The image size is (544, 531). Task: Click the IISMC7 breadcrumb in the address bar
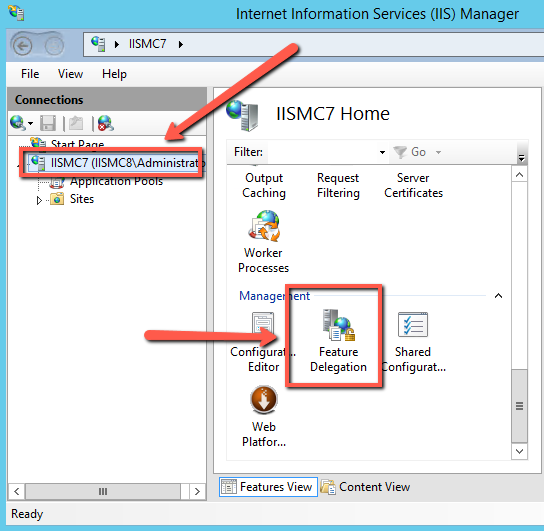(x=147, y=44)
